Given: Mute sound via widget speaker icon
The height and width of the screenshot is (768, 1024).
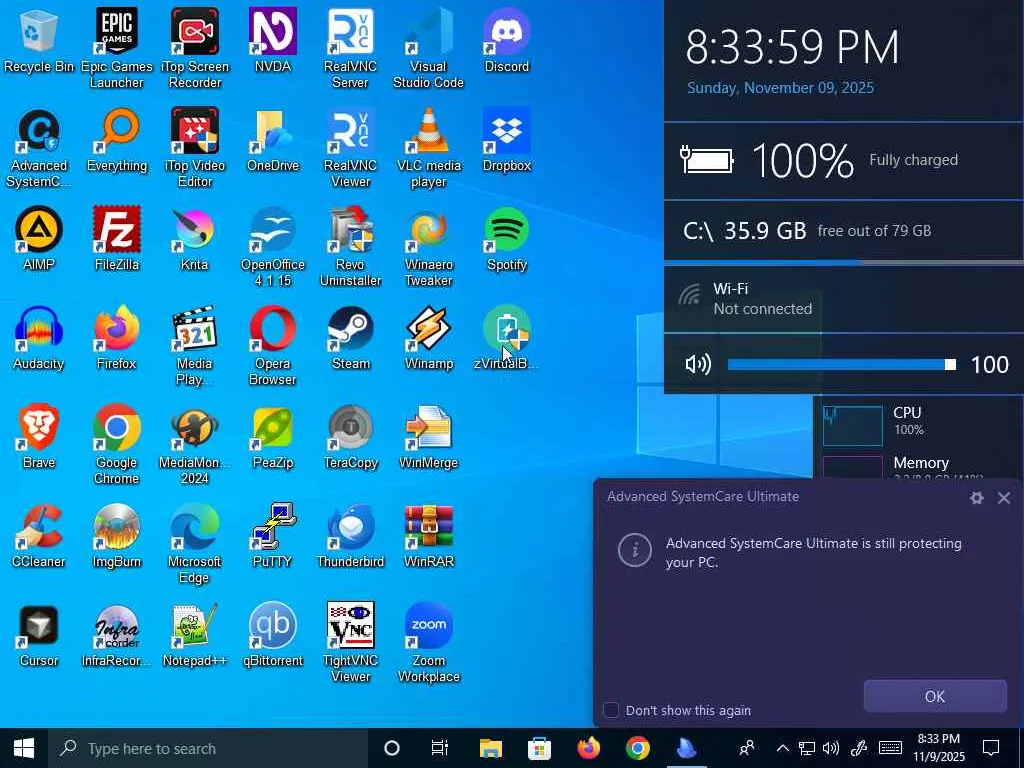Looking at the screenshot, I should coord(698,364).
